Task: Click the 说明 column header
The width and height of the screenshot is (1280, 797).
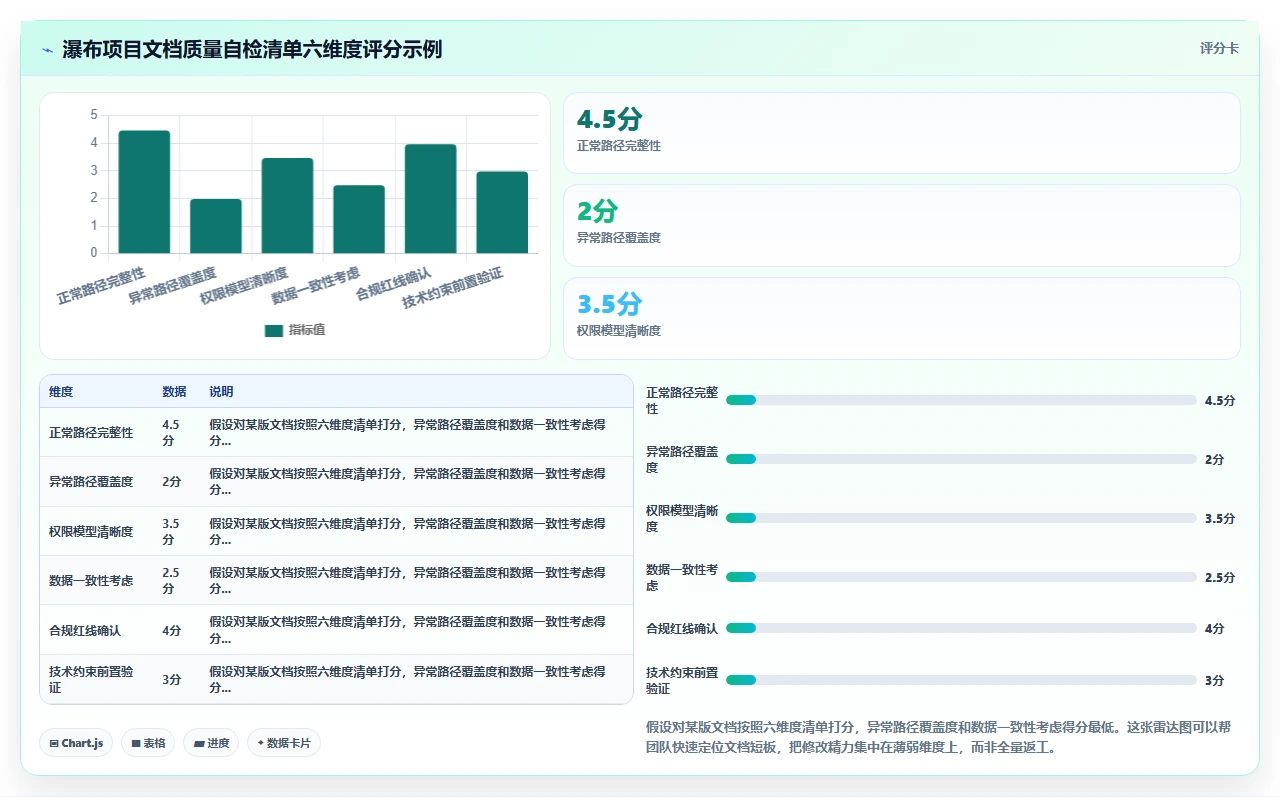Action: [x=221, y=392]
